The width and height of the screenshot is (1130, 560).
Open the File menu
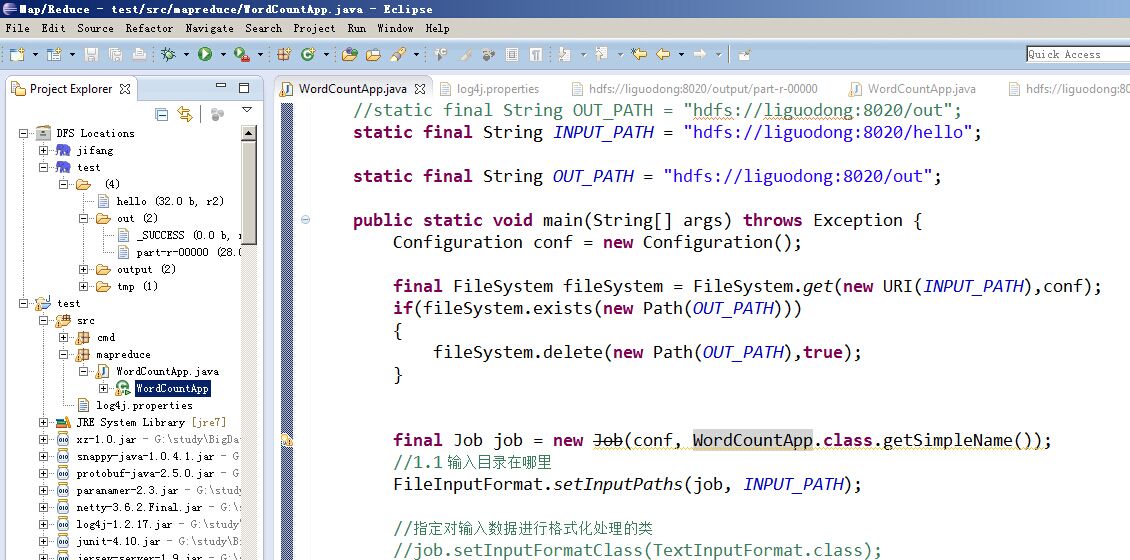click(17, 28)
